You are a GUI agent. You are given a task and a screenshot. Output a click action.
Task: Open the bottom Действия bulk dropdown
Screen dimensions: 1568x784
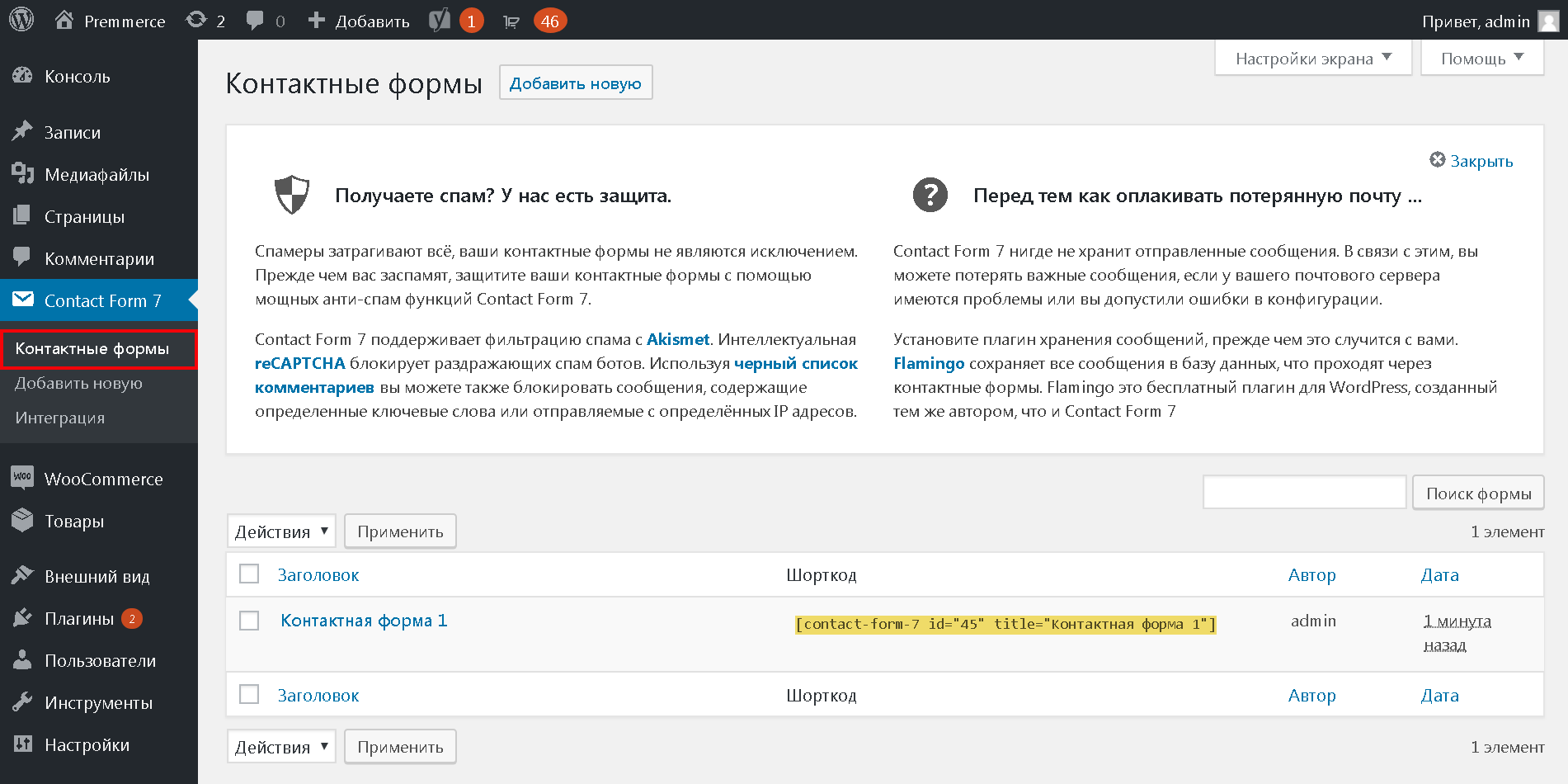point(281,747)
